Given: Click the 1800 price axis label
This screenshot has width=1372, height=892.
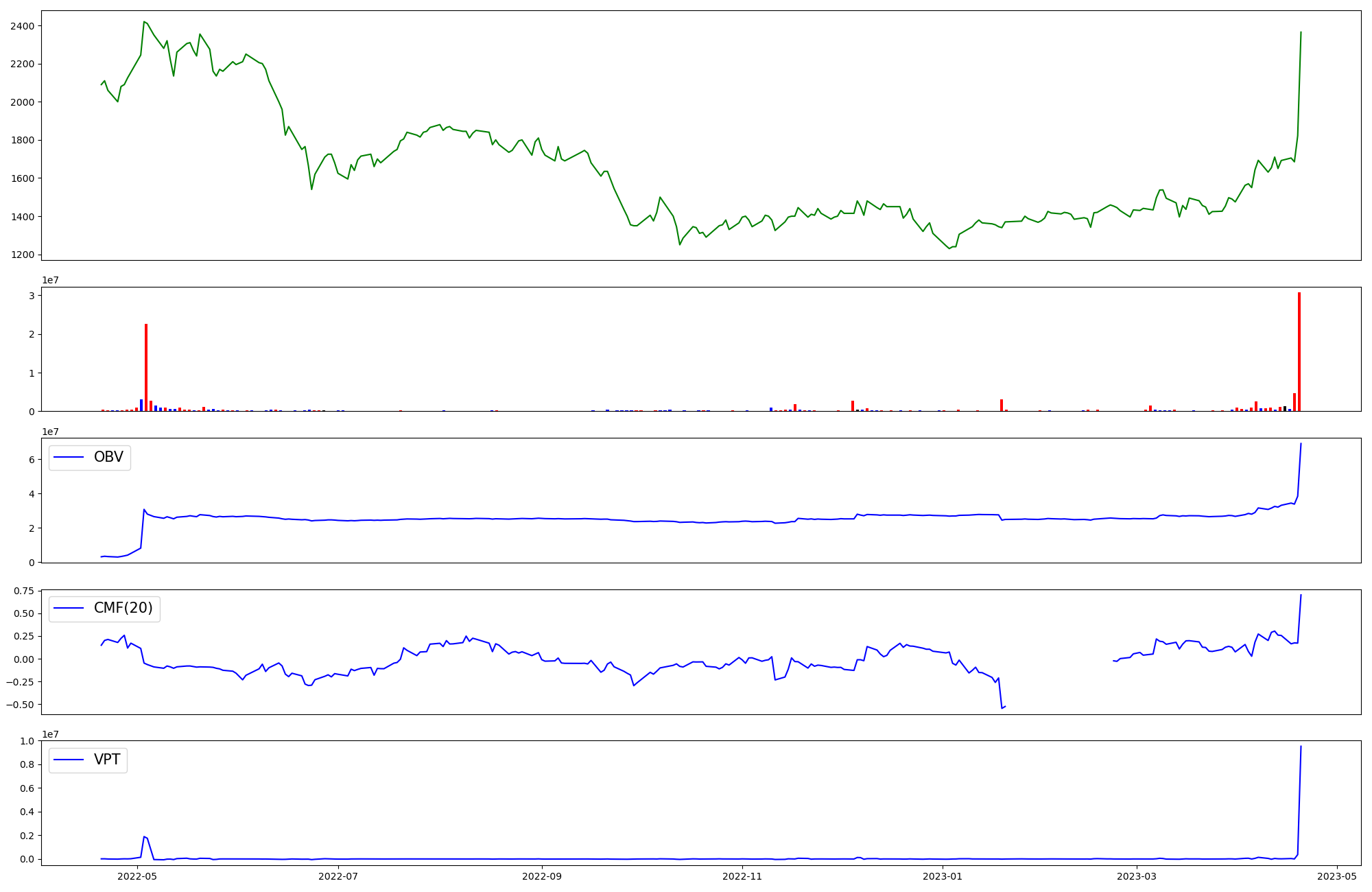Looking at the screenshot, I should pos(22,140).
